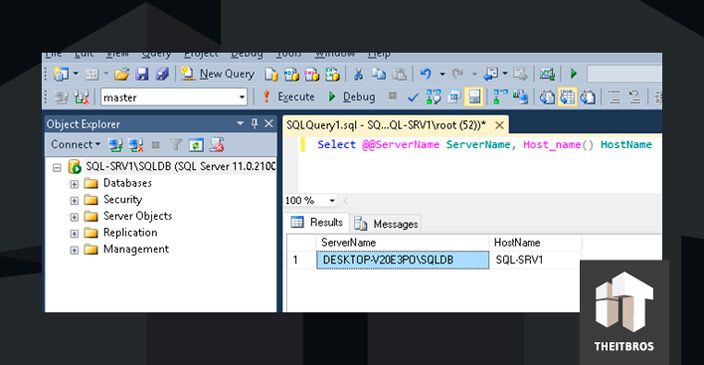This screenshot has height=365, width=704.
Task: Select the SQL-SRV1 HostName result cell
Action: pyautogui.click(x=535, y=260)
